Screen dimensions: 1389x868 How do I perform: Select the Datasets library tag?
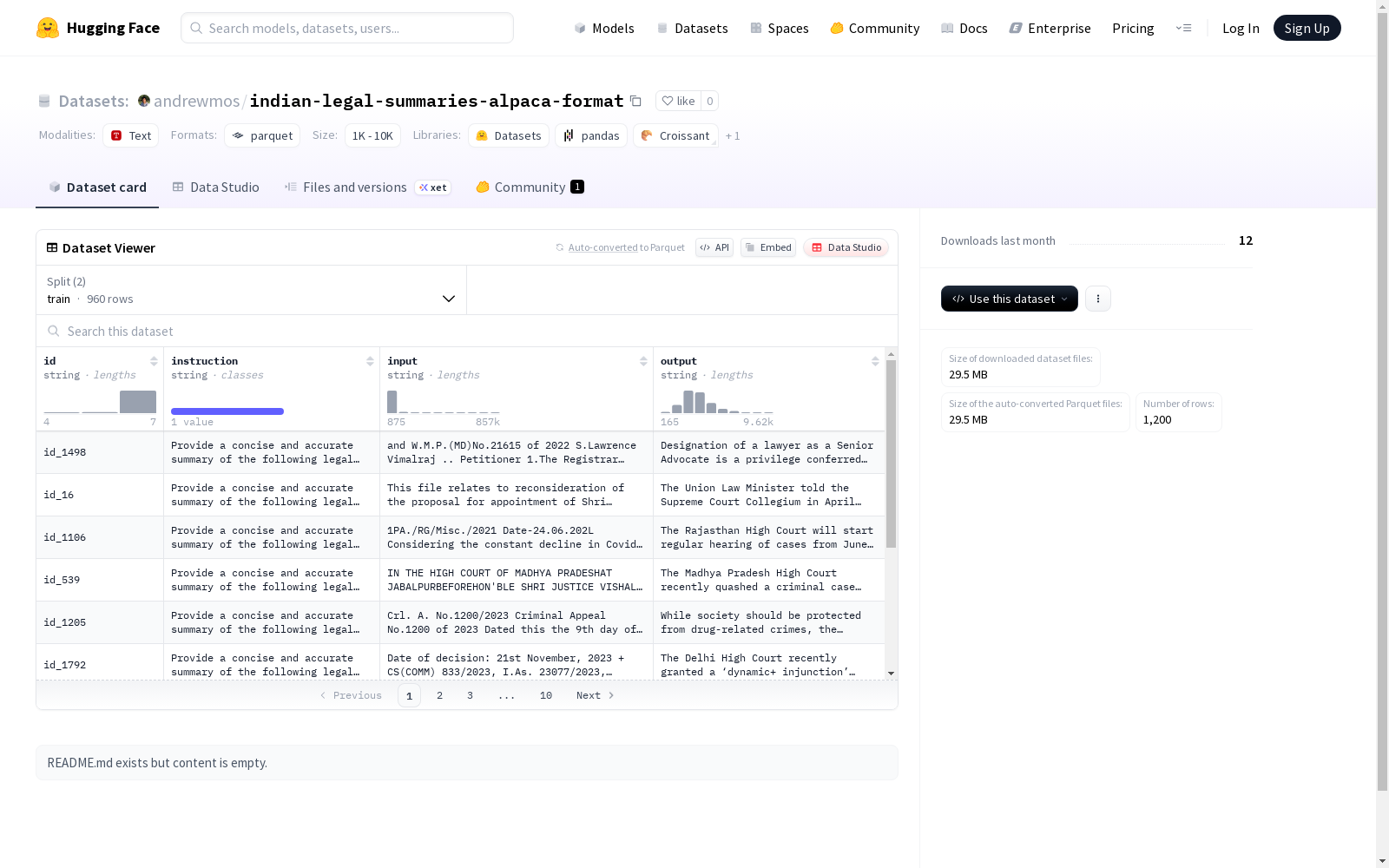tap(509, 135)
